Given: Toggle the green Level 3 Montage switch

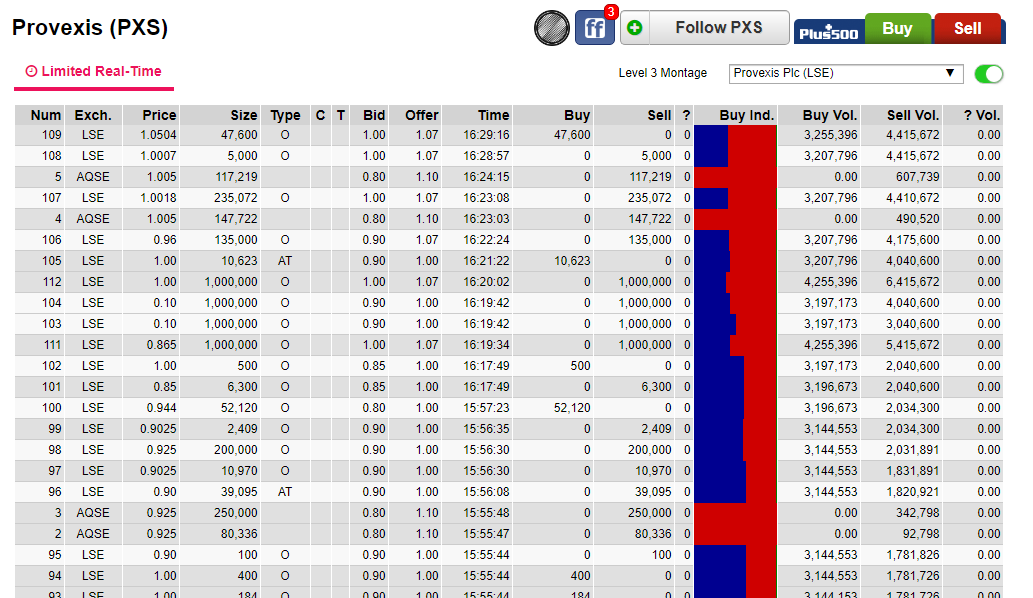Looking at the screenshot, I should (x=989, y=74).
